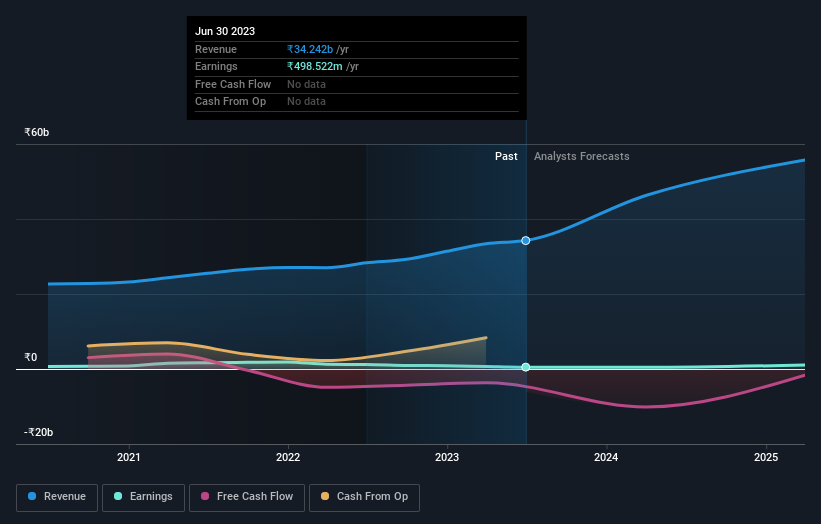821x524 pixels.
Task: Click the ₹60b y-axis label
Action: tap(37, 132)
